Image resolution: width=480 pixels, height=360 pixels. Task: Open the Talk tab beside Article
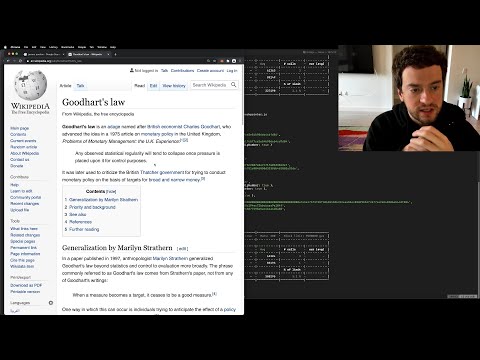pos(80,86)
